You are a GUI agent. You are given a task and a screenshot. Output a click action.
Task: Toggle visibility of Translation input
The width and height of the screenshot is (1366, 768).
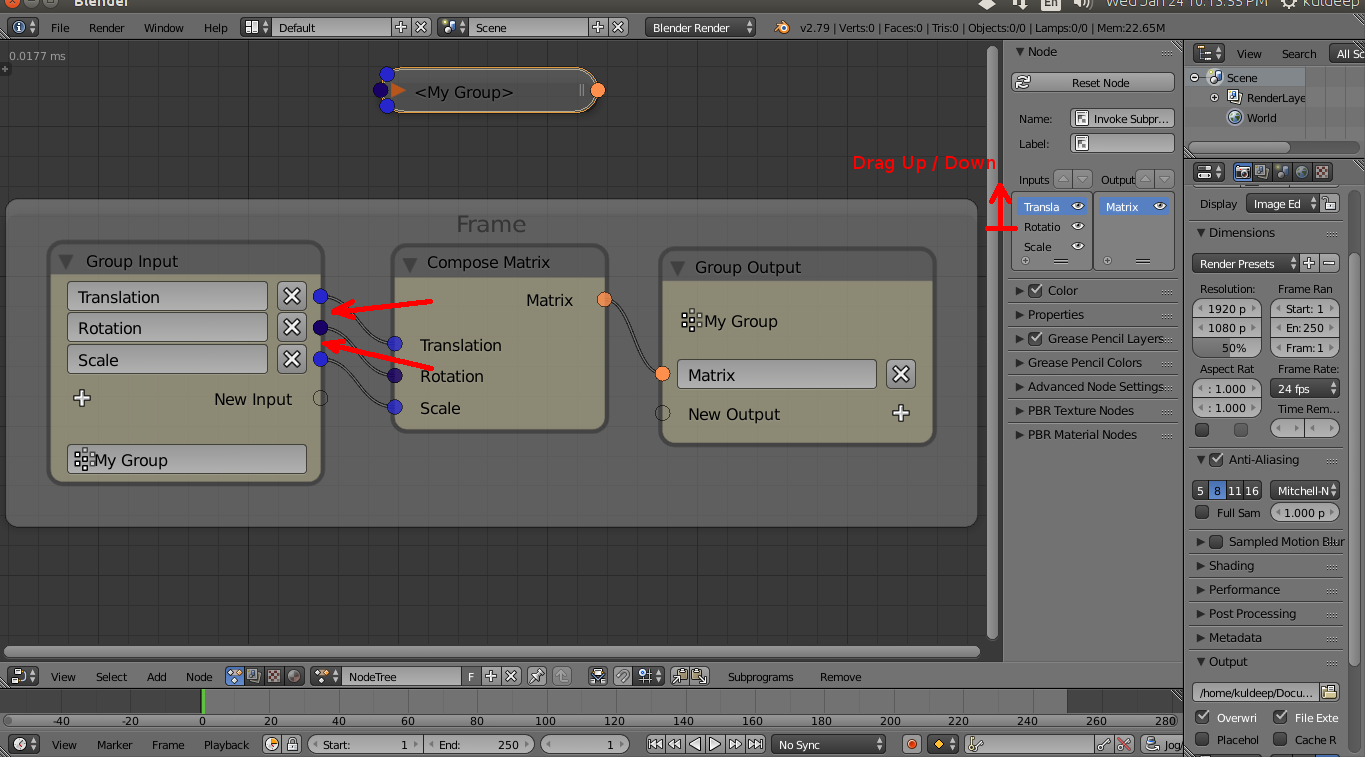1078,206
